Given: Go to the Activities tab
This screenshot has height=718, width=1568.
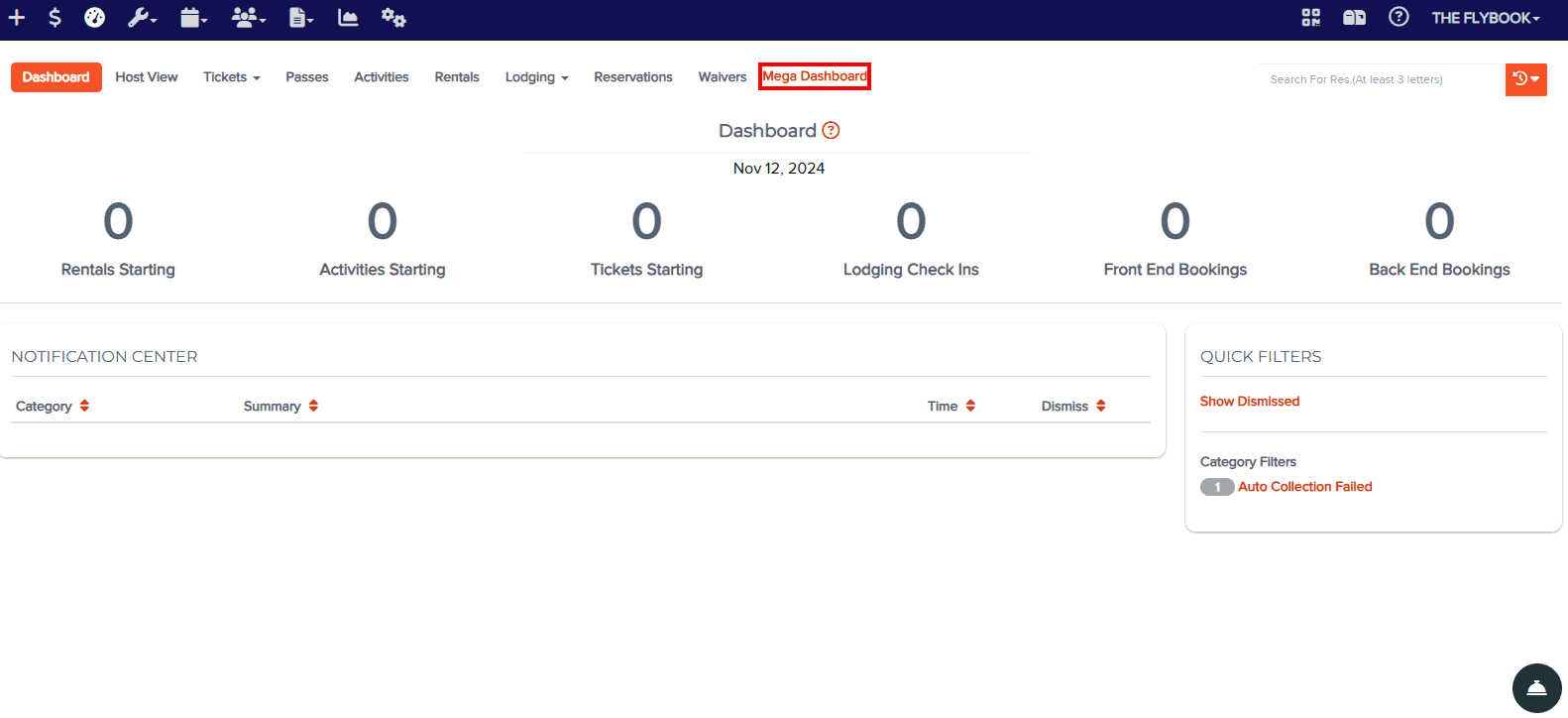Looking at the screenshot, I should point(382,77).
